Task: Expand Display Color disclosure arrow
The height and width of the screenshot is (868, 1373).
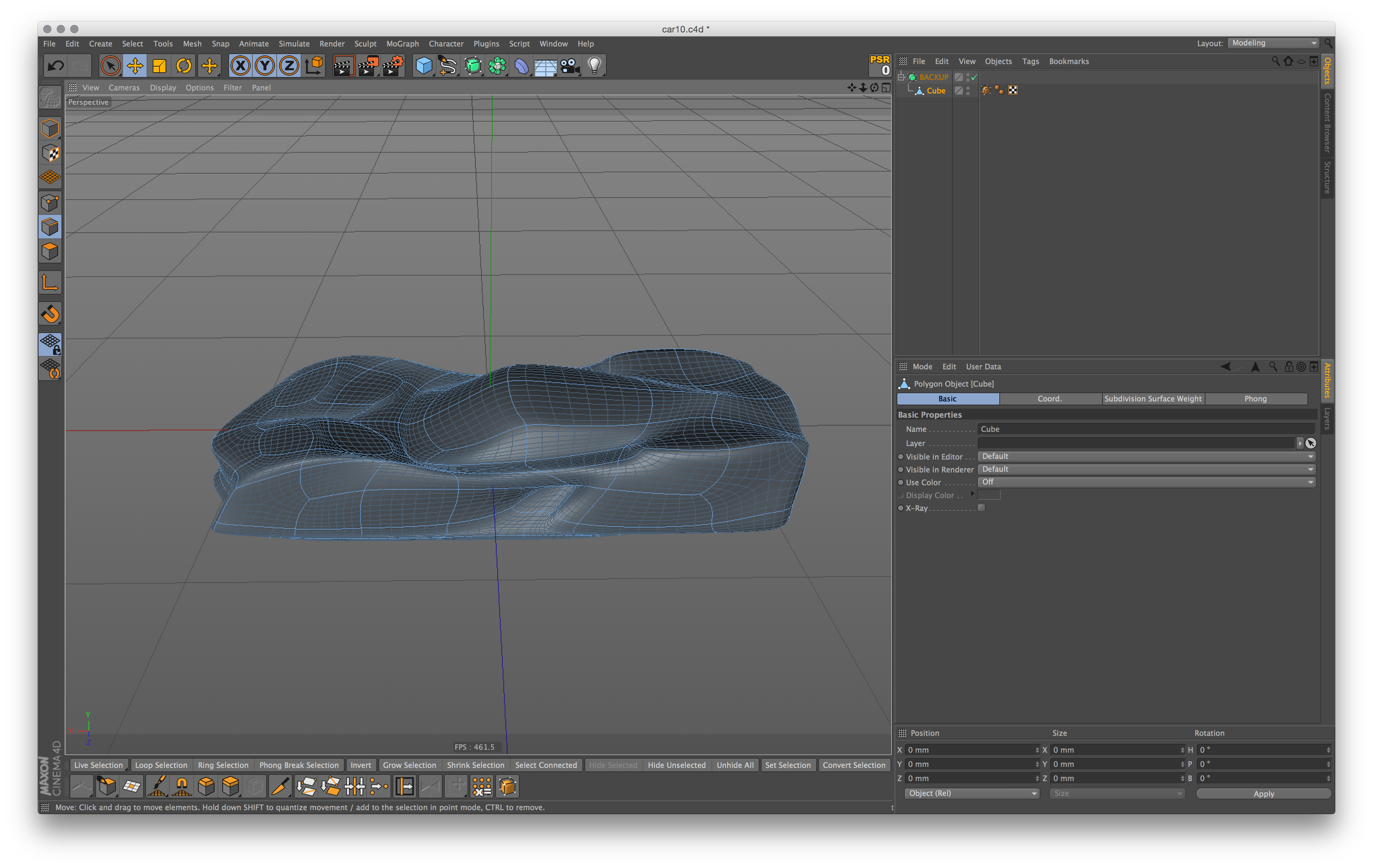Action: click(x=973, y=494)
